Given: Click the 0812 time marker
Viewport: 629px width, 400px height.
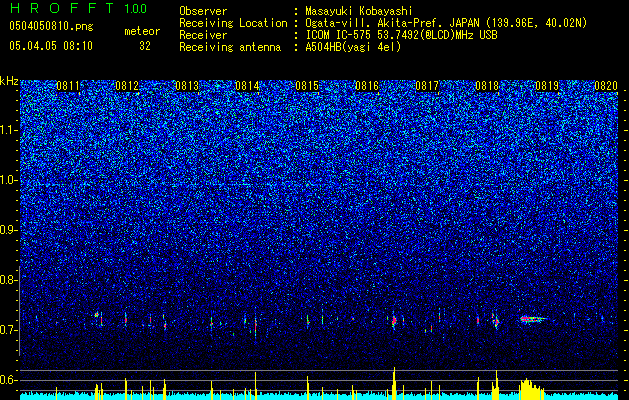Looking at the screenshot, I should (x=127, y=86).
